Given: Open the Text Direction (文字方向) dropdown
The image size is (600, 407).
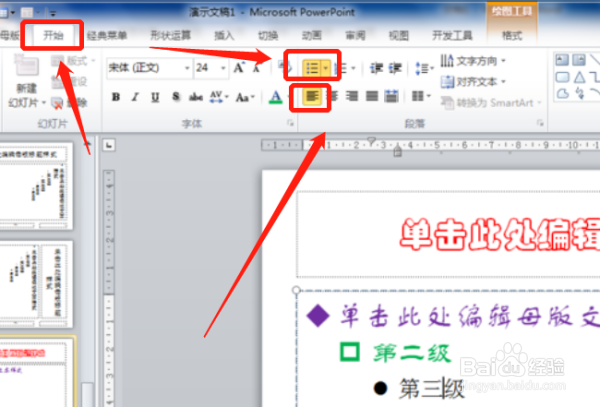Looking at the screenshot, I should click(x=473, y=61).
